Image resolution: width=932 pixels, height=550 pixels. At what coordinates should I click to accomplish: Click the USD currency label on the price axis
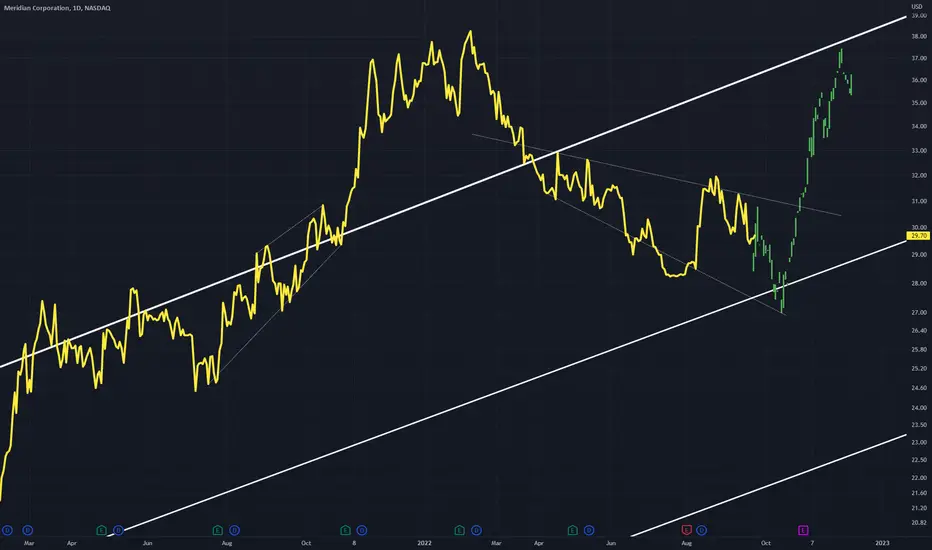pyautogui.click(x=917, y=7)
